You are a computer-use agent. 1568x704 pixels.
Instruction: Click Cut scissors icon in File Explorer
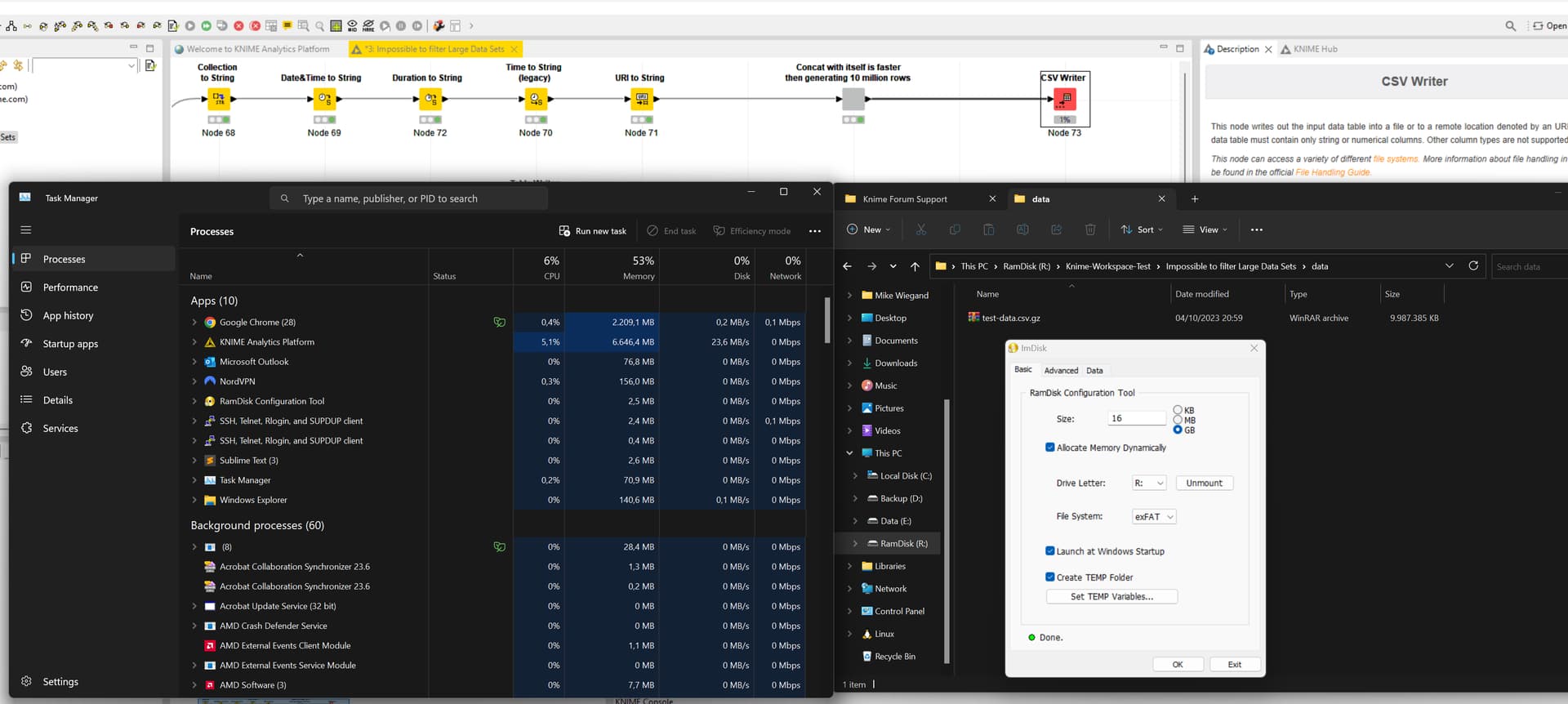921,229
